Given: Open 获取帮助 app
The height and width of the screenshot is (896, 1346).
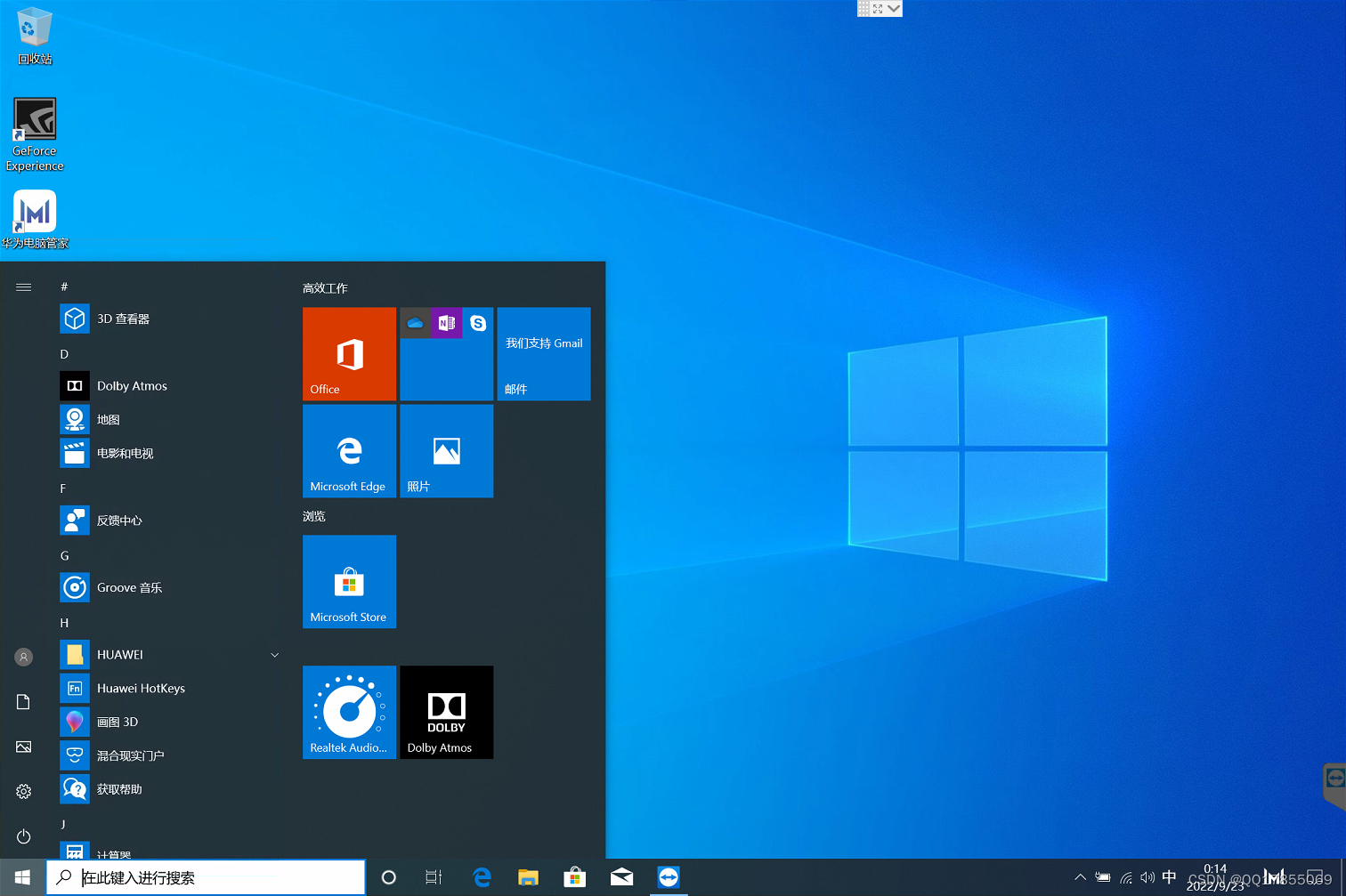Looking at the screenshot, I should pos(169,789).
